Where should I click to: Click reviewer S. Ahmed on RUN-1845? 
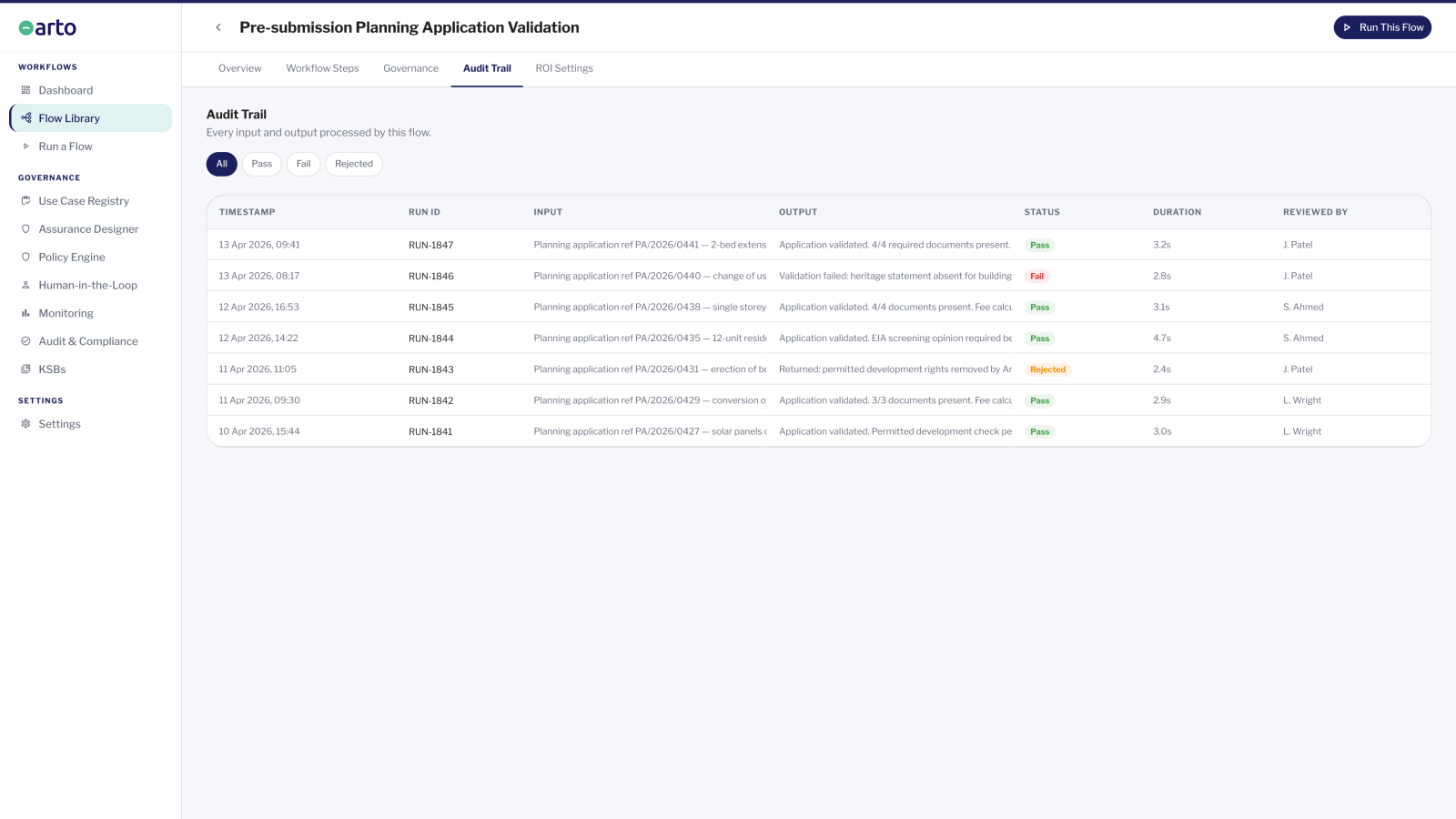coord(1303,307)
